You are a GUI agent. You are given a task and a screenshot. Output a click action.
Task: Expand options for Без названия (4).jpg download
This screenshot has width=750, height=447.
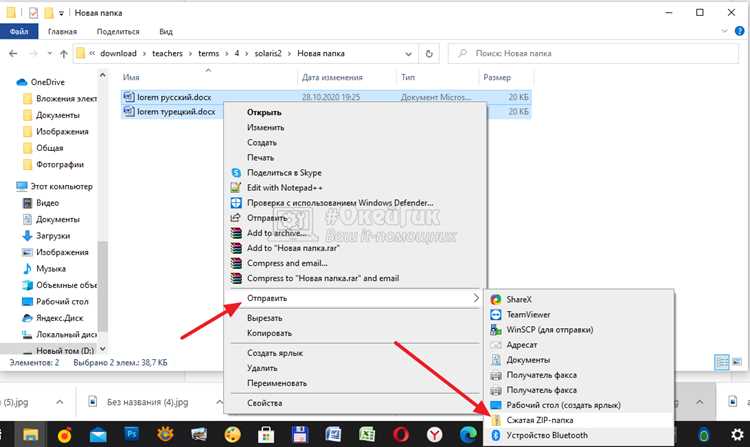(219, 402)
